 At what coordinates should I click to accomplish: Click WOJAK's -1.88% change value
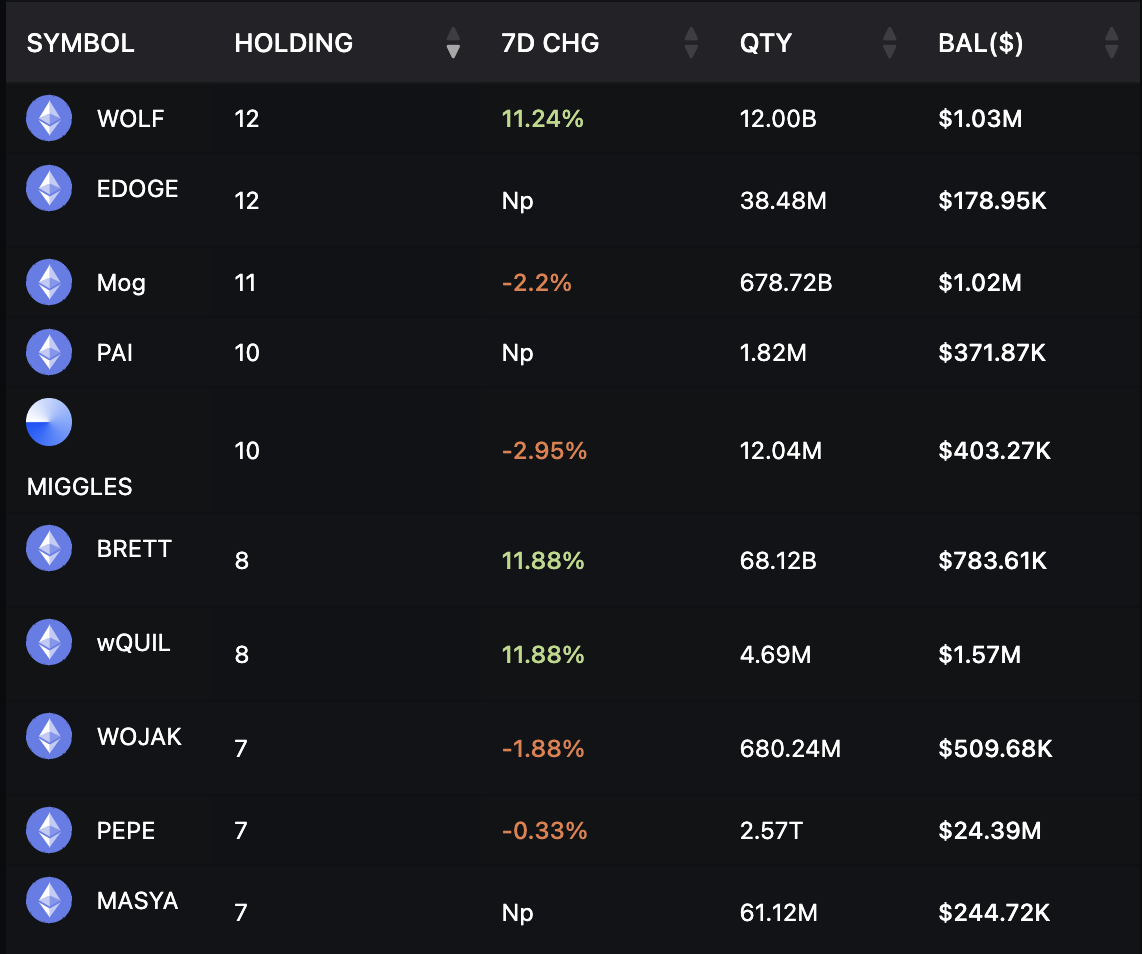pyautogui.click(x=543, y=748)
